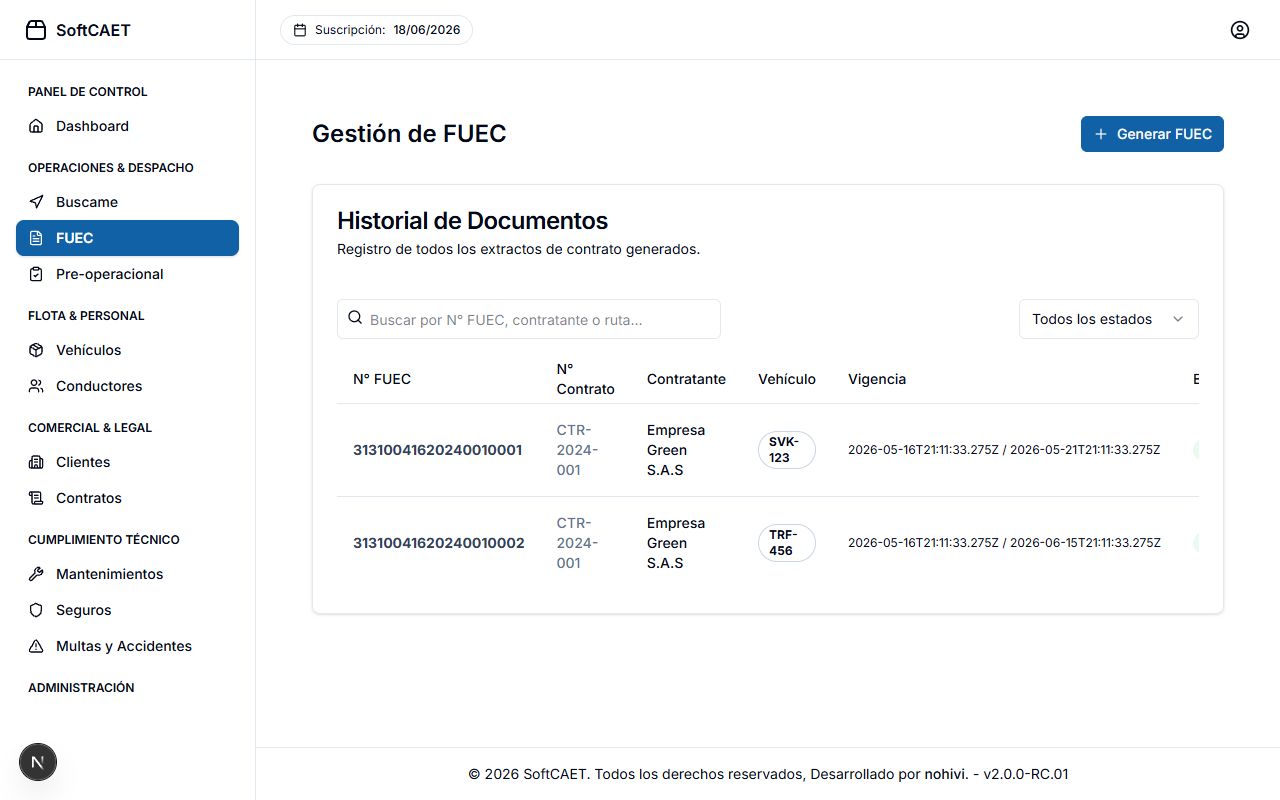1280x800 pixels.
Task: Click the Vehículos box icon
Action: coord(36,350)
